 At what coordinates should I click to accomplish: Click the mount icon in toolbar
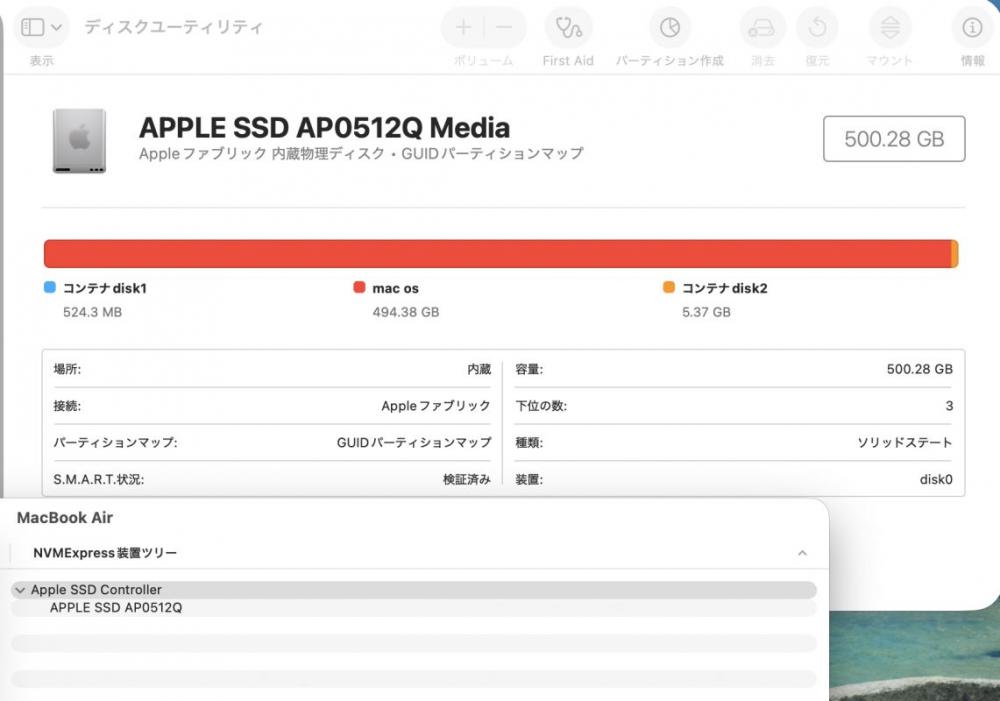click(x=889, y=28)
